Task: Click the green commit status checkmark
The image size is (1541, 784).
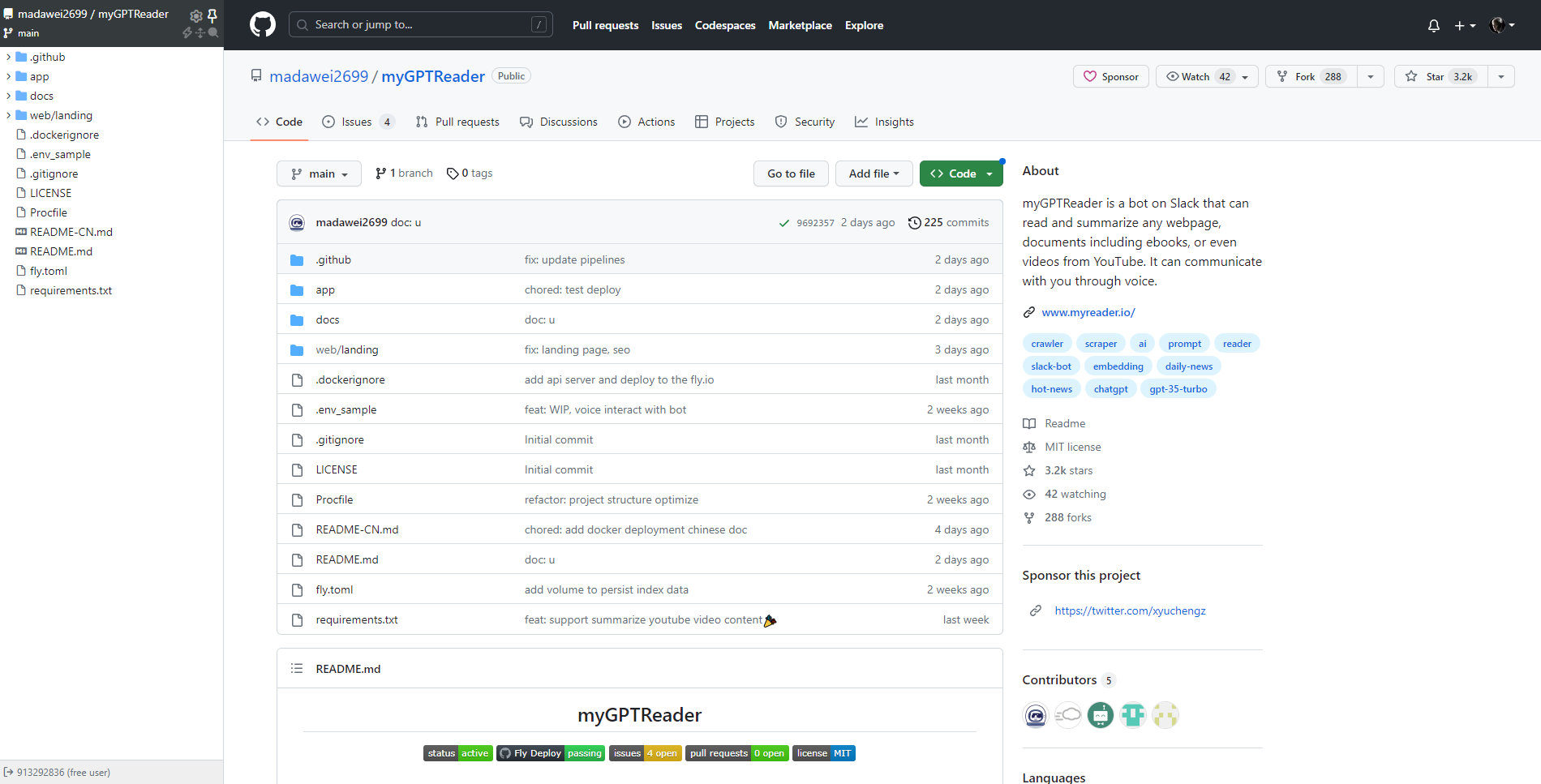Action: [784, 223]
